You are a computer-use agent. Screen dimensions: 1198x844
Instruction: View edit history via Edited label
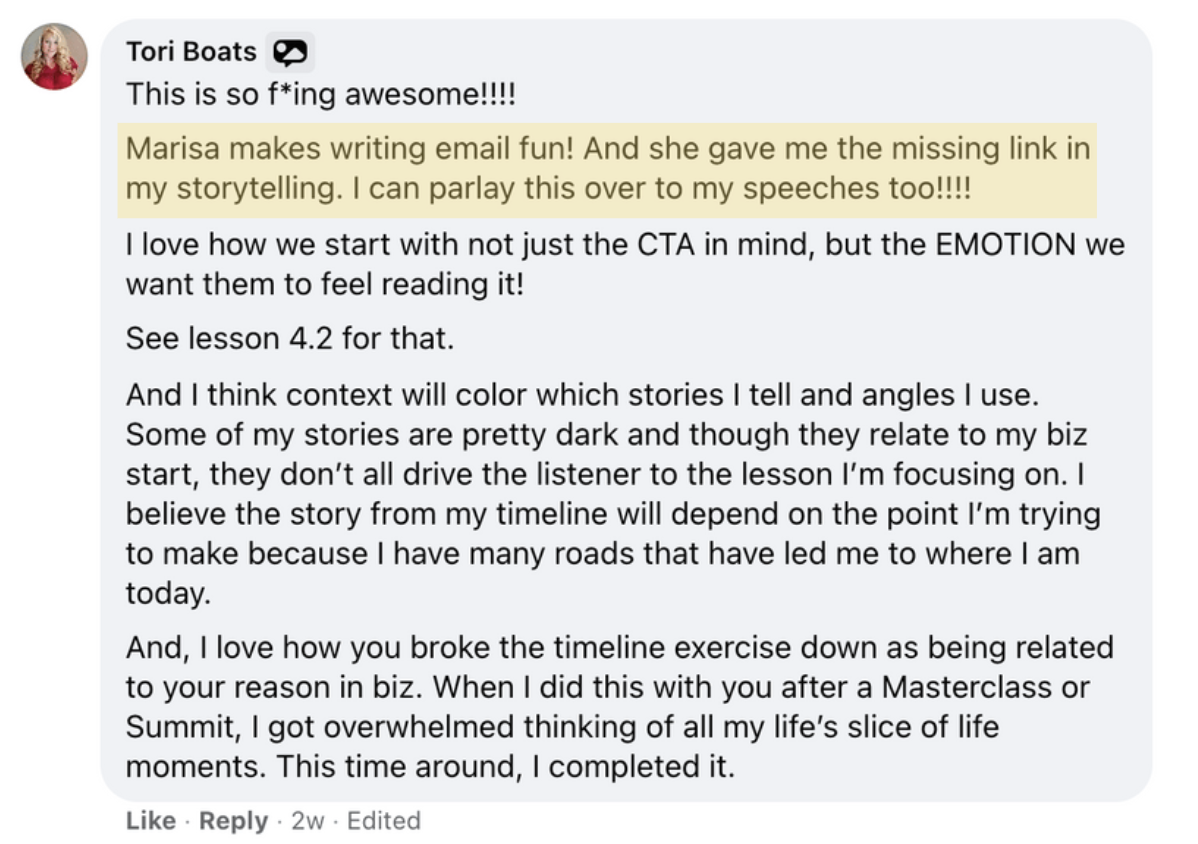tap(384, 820)
